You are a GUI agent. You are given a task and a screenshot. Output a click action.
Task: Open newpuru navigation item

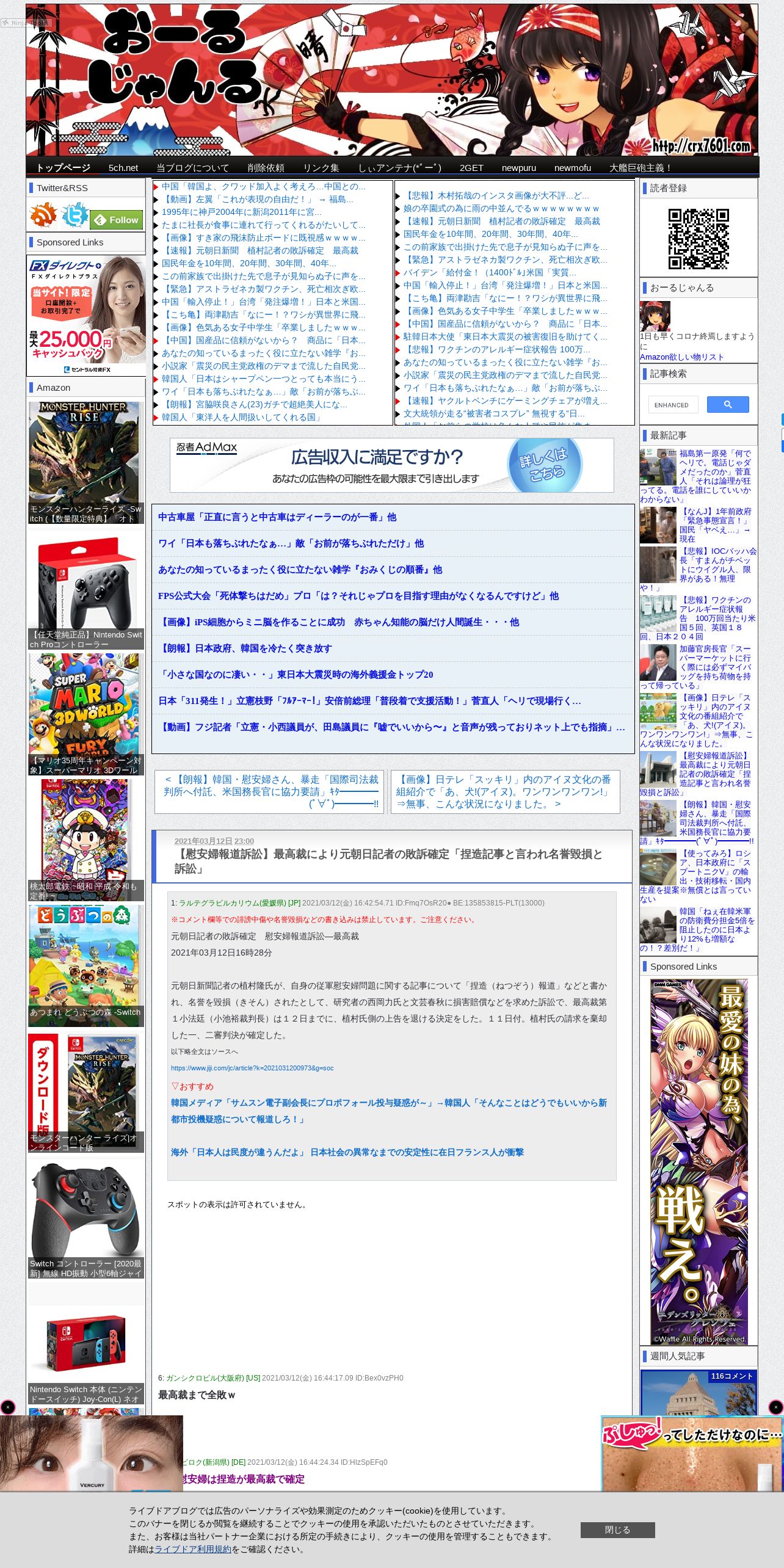click(x=519, y=168)
